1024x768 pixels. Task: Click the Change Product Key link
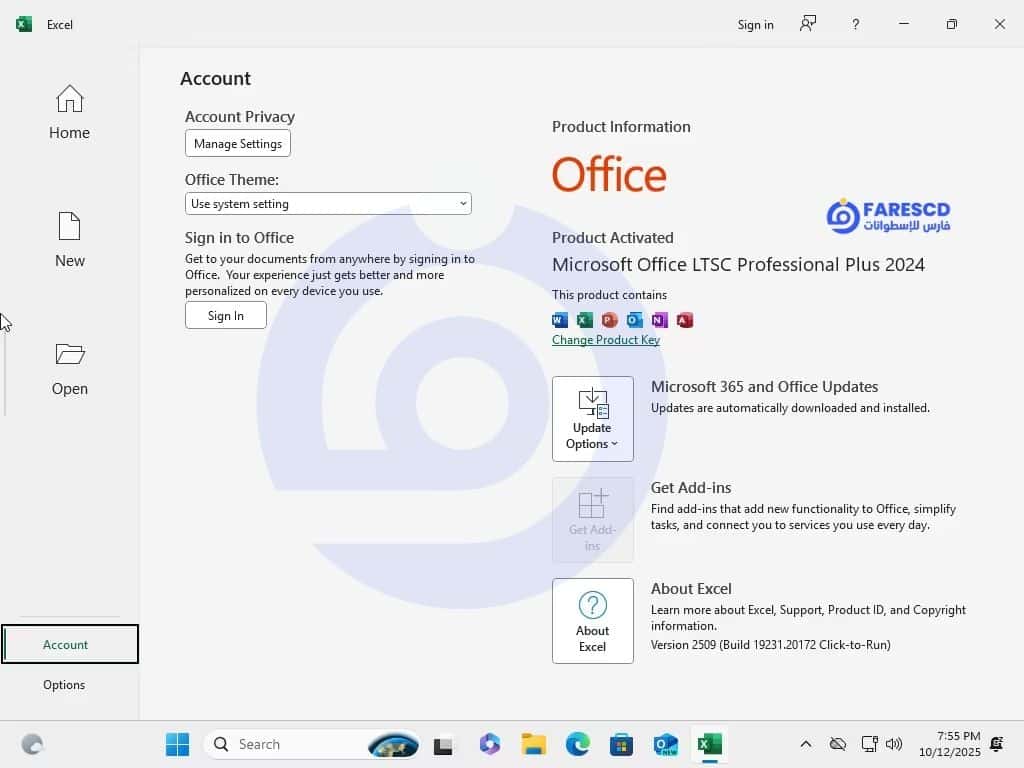pos(605,340)
